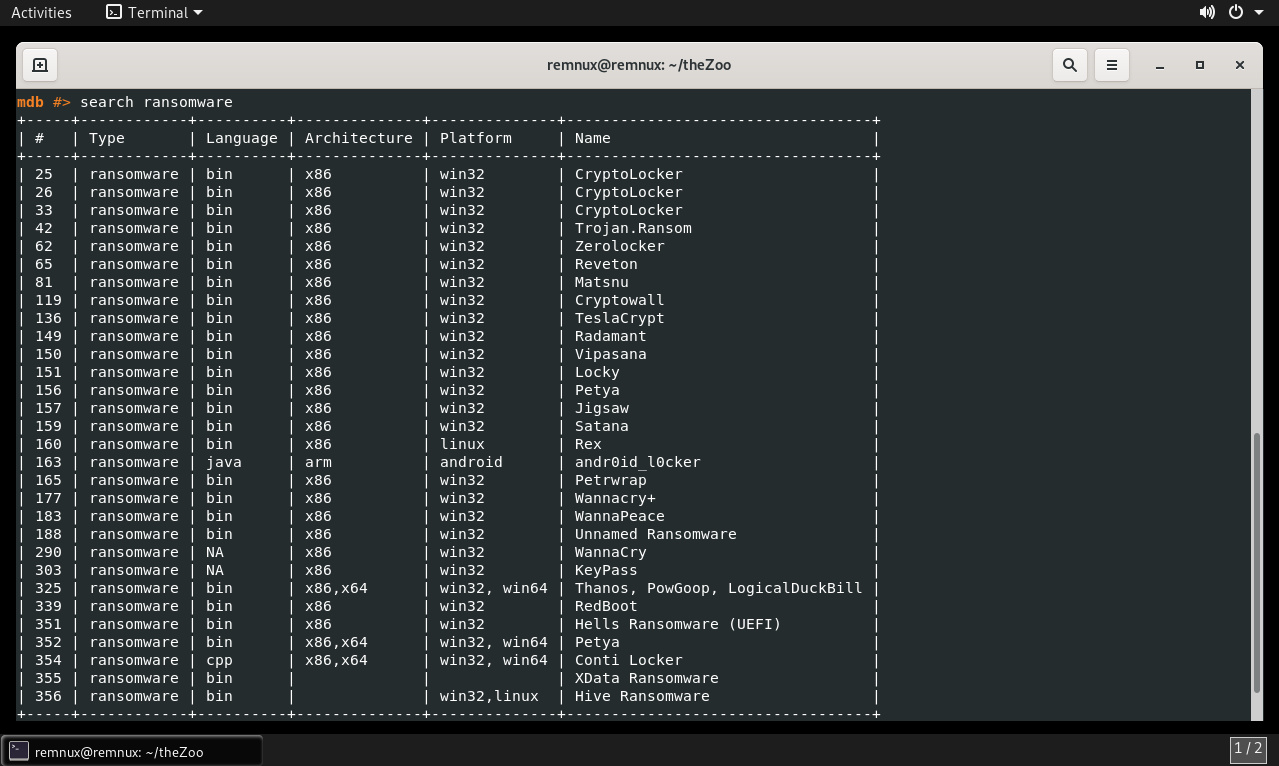Click the terminal vertical scrollbar
The height and width of the screenshot is (766, 1279).
point(1257,560)
